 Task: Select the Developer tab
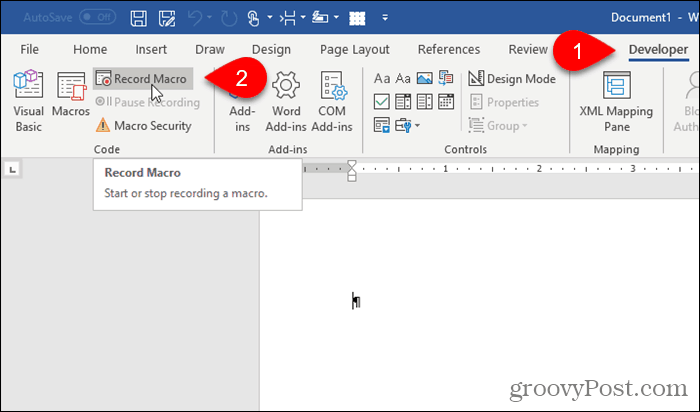(658, 50)
